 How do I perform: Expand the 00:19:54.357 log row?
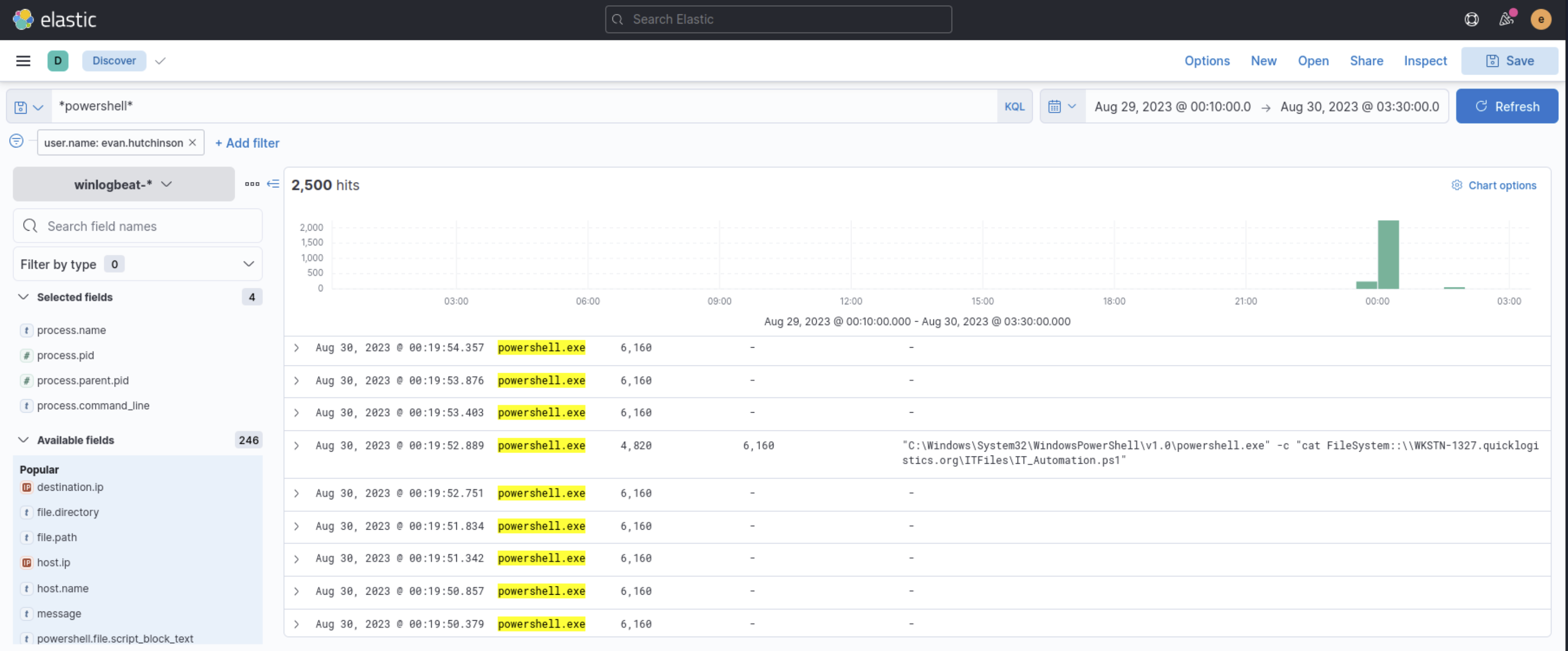tap(296, 348)
